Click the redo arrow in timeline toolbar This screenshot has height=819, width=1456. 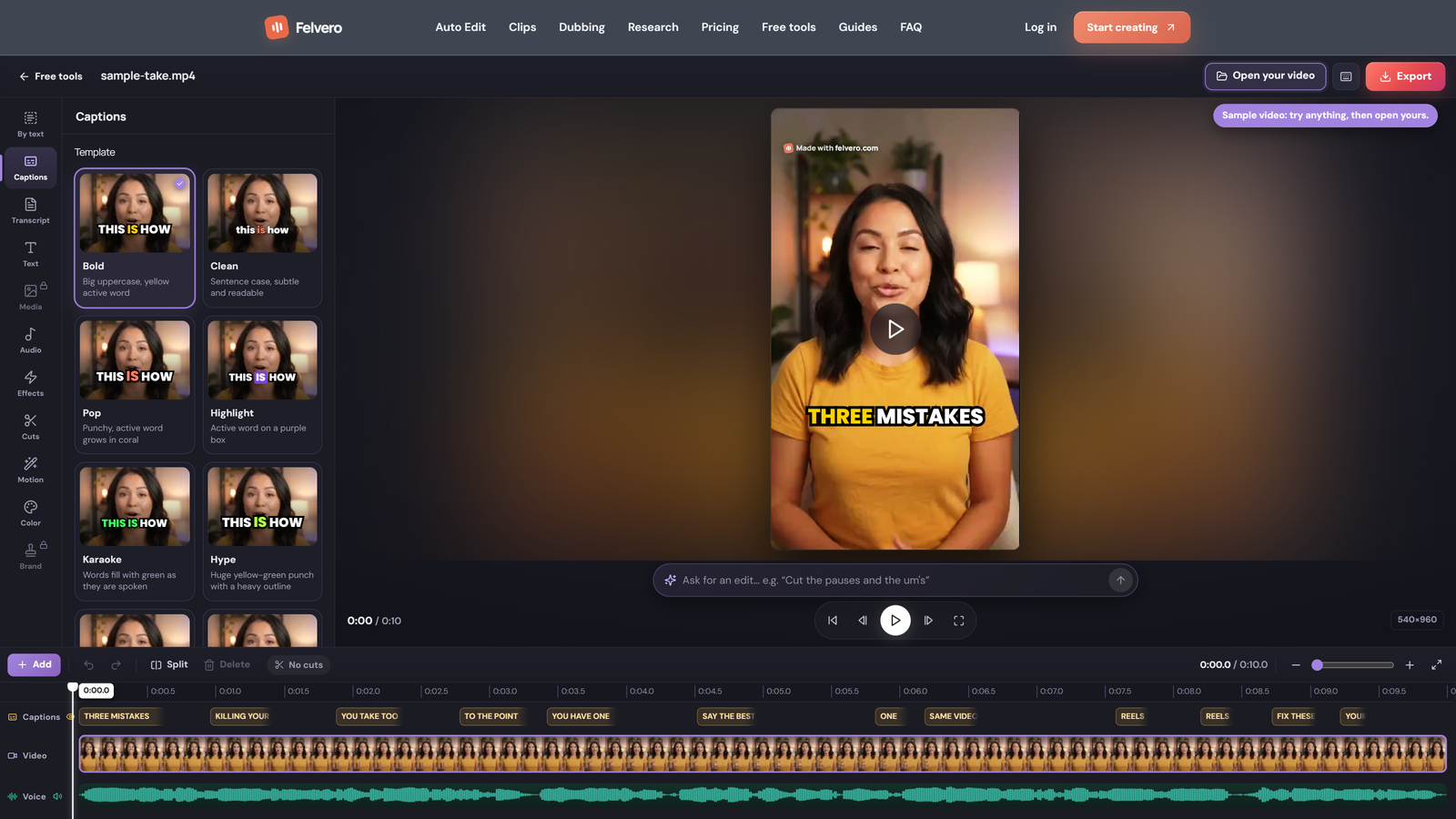coord(116,665)
